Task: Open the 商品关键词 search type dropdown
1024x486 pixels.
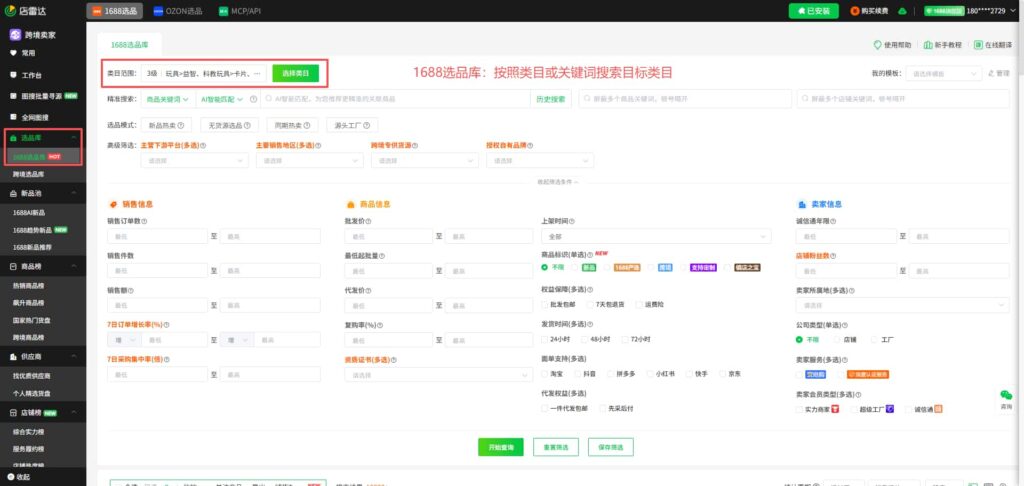Action: (x=167, y=99)
